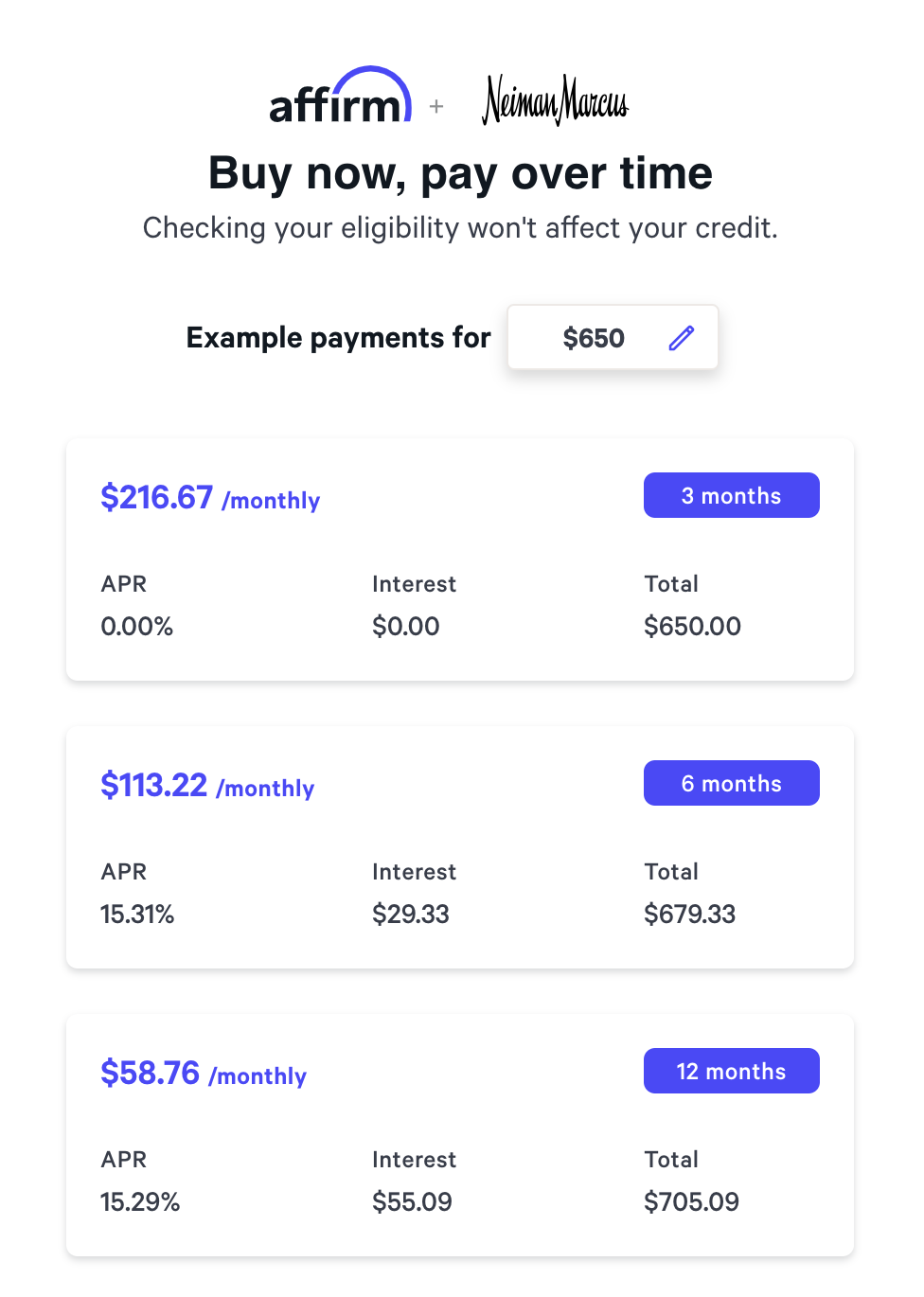The width and height of the screenshot is (924, 1297).
Task: Click the $29.33 interest value
Action: 411,914
